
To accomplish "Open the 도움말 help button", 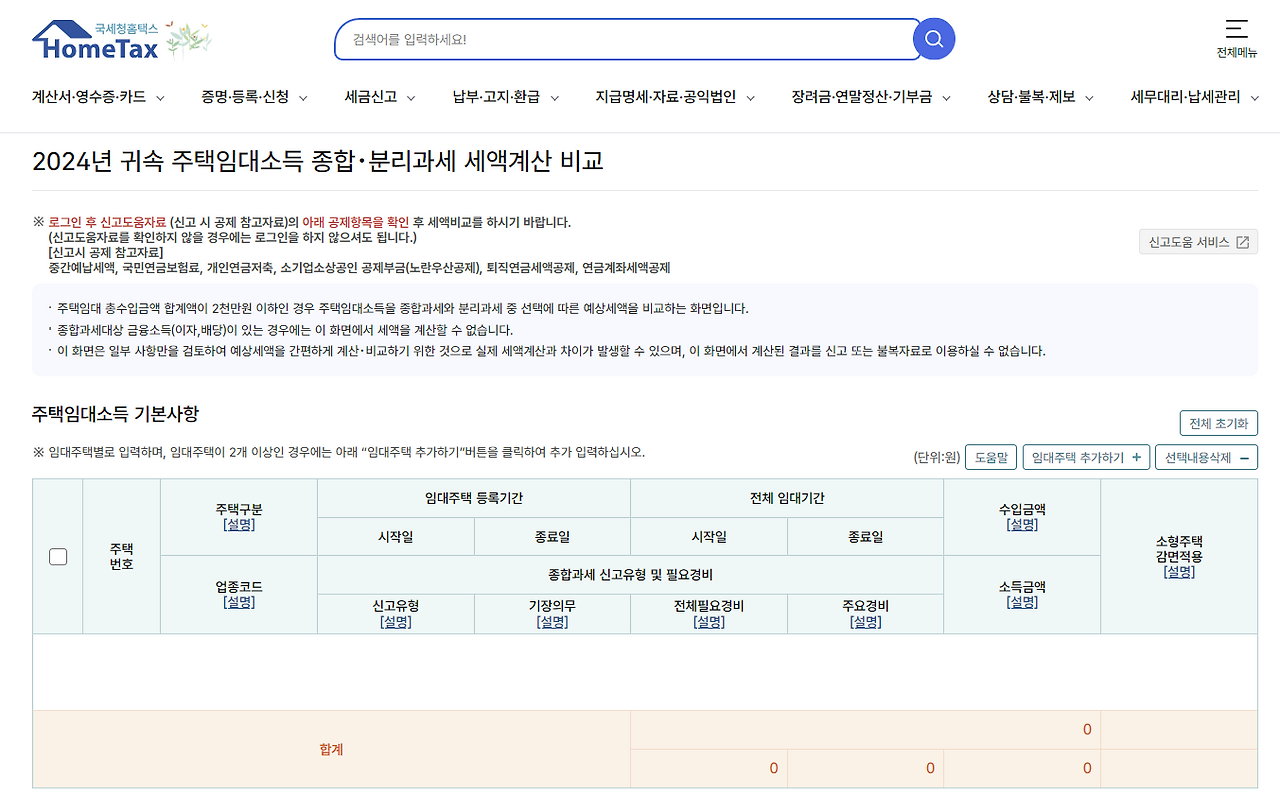I will click(x=990, y=457).
